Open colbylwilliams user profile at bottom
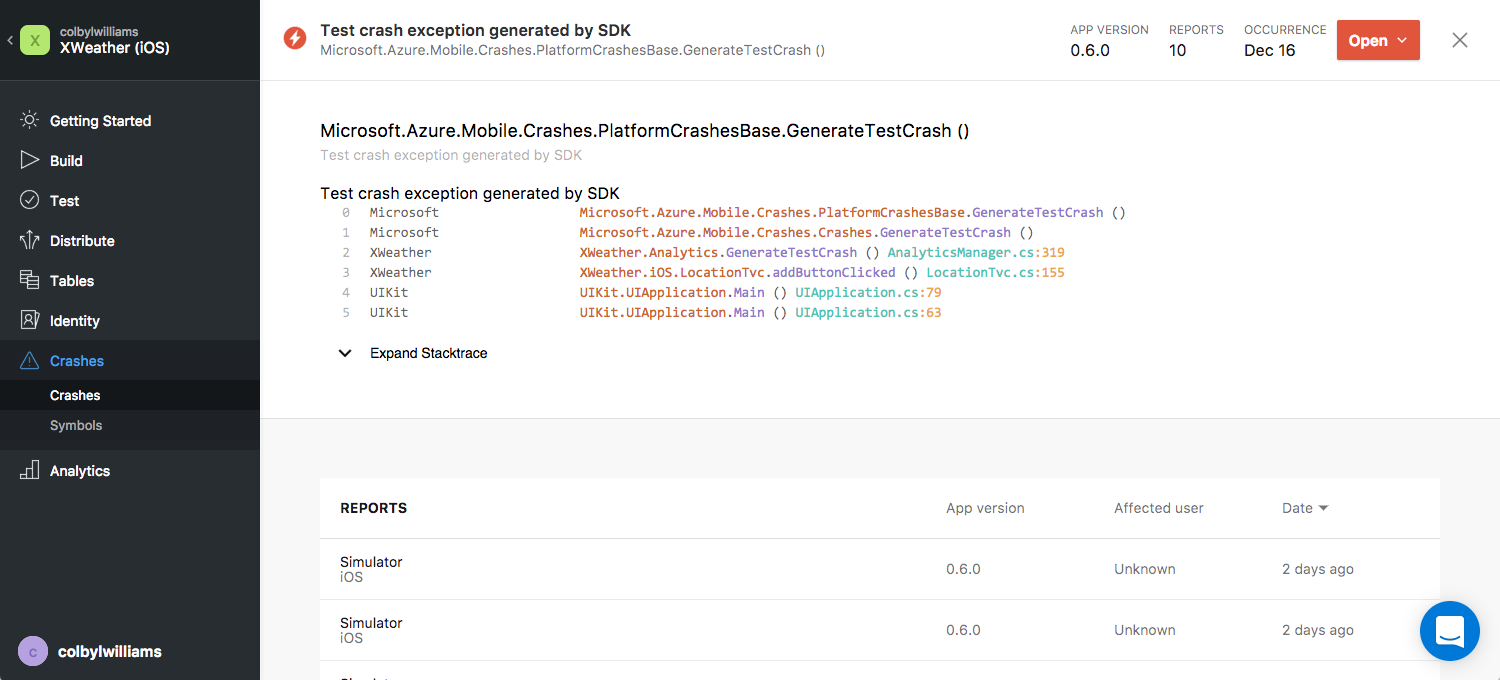This screenshot has width=1500, height=680. (110, 652)
